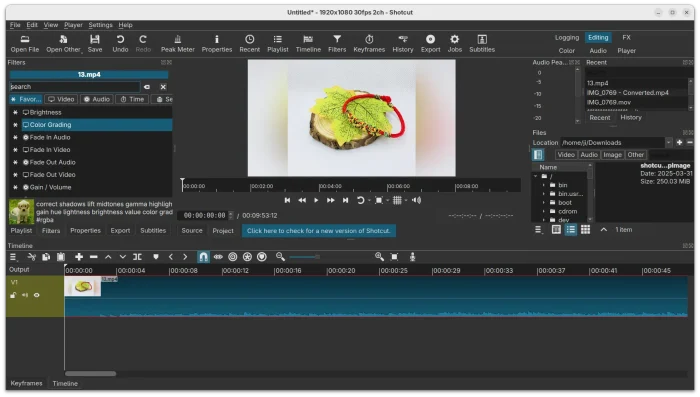The image size is (700, 397).
Task: Click the Export toolbar icon
Action: [x=430, y=44]
